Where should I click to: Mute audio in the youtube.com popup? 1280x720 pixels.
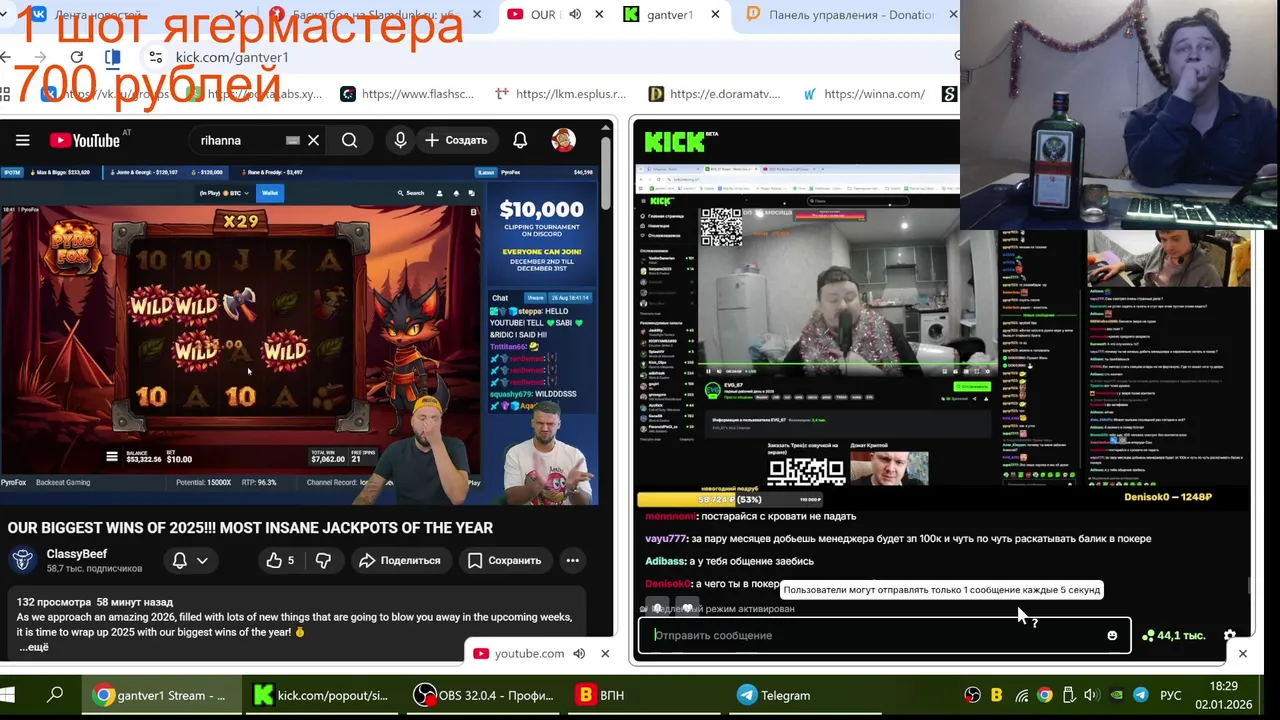pyautogui.click(x=578, y=654)
